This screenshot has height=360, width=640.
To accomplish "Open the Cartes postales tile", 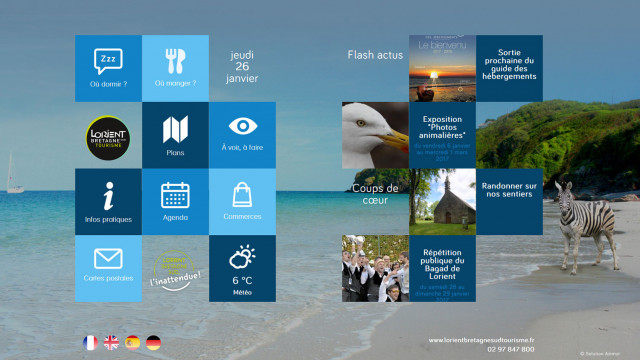I will [108, 269].
